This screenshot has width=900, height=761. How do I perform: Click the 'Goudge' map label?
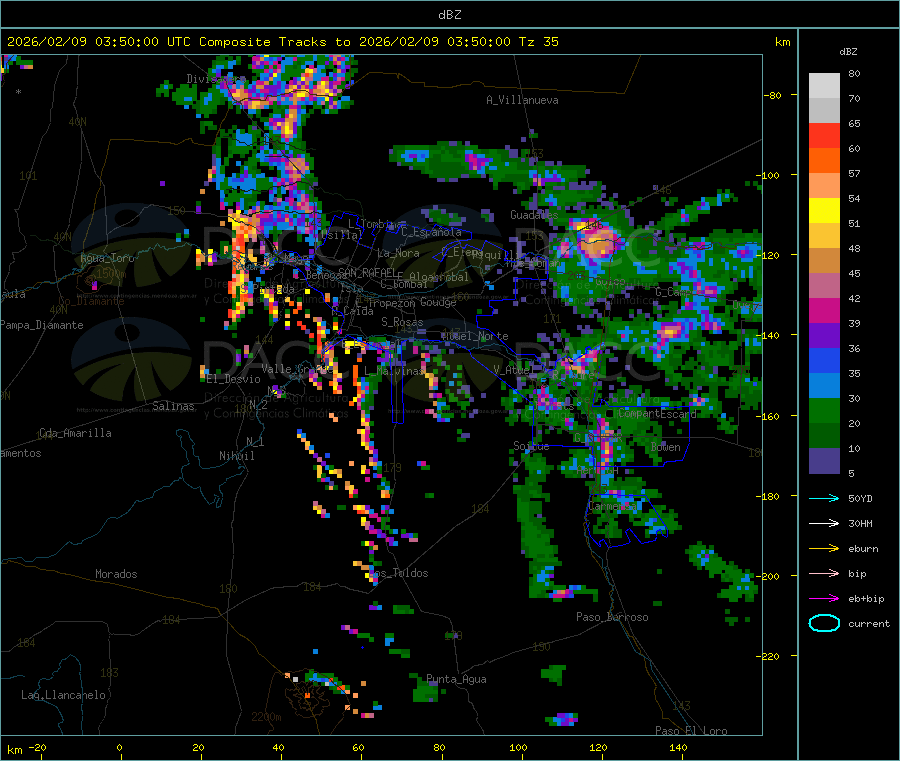[x=438, y=302]
